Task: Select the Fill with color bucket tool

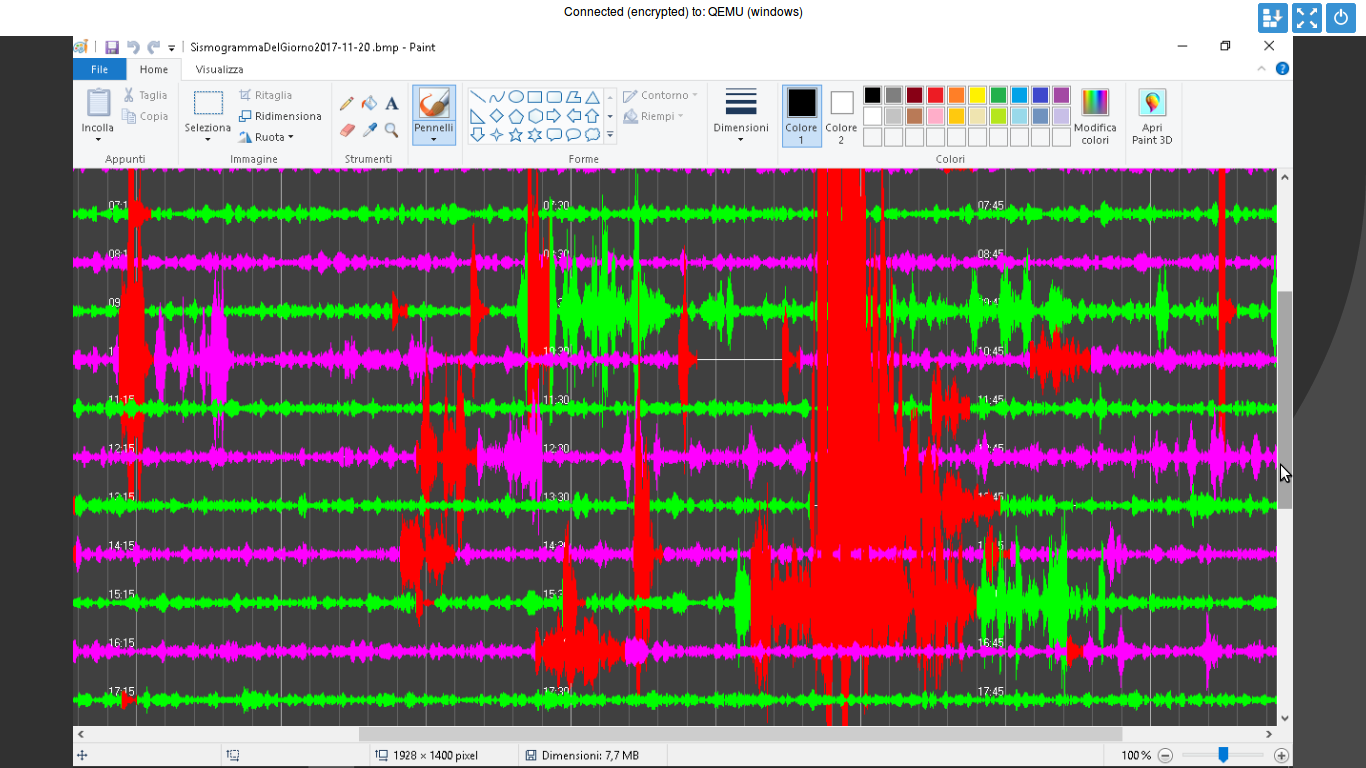Action: coord(369,103)
